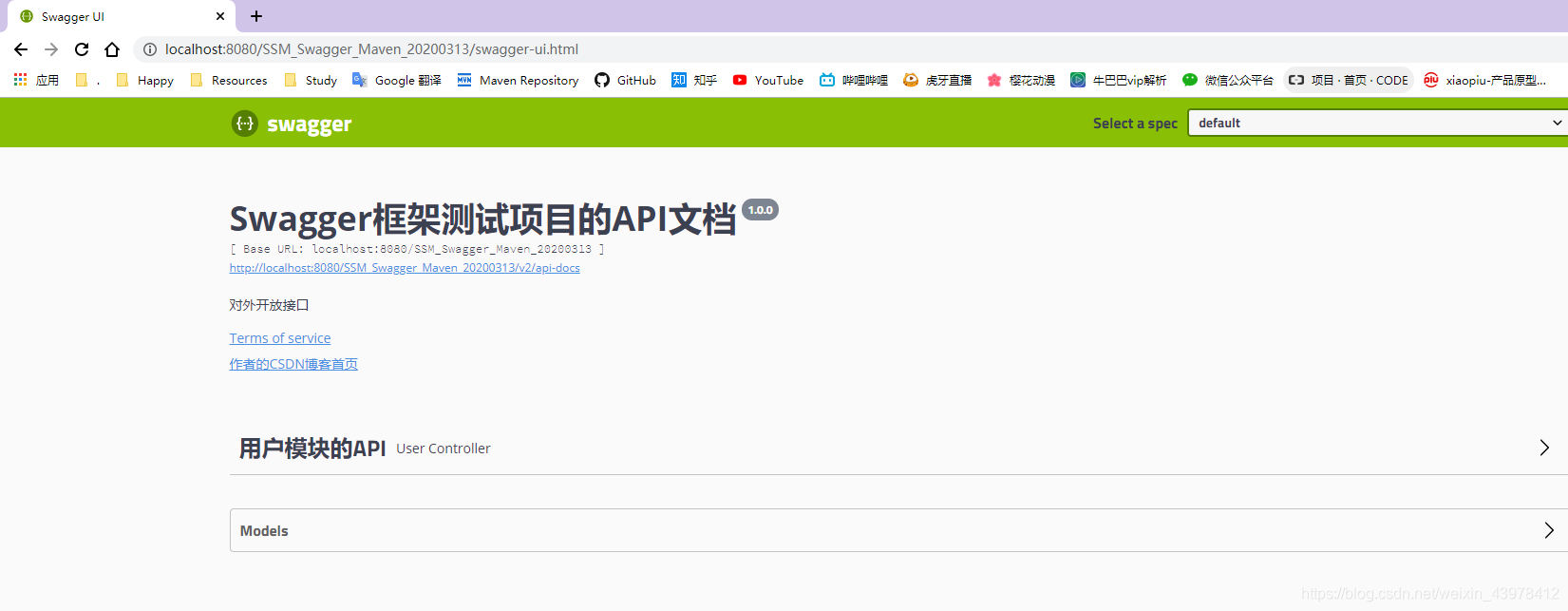This screenshot has width=1568, height=611.
Task: Open the Zhihu (知乎) bookmark
Action: pos(694,80)
